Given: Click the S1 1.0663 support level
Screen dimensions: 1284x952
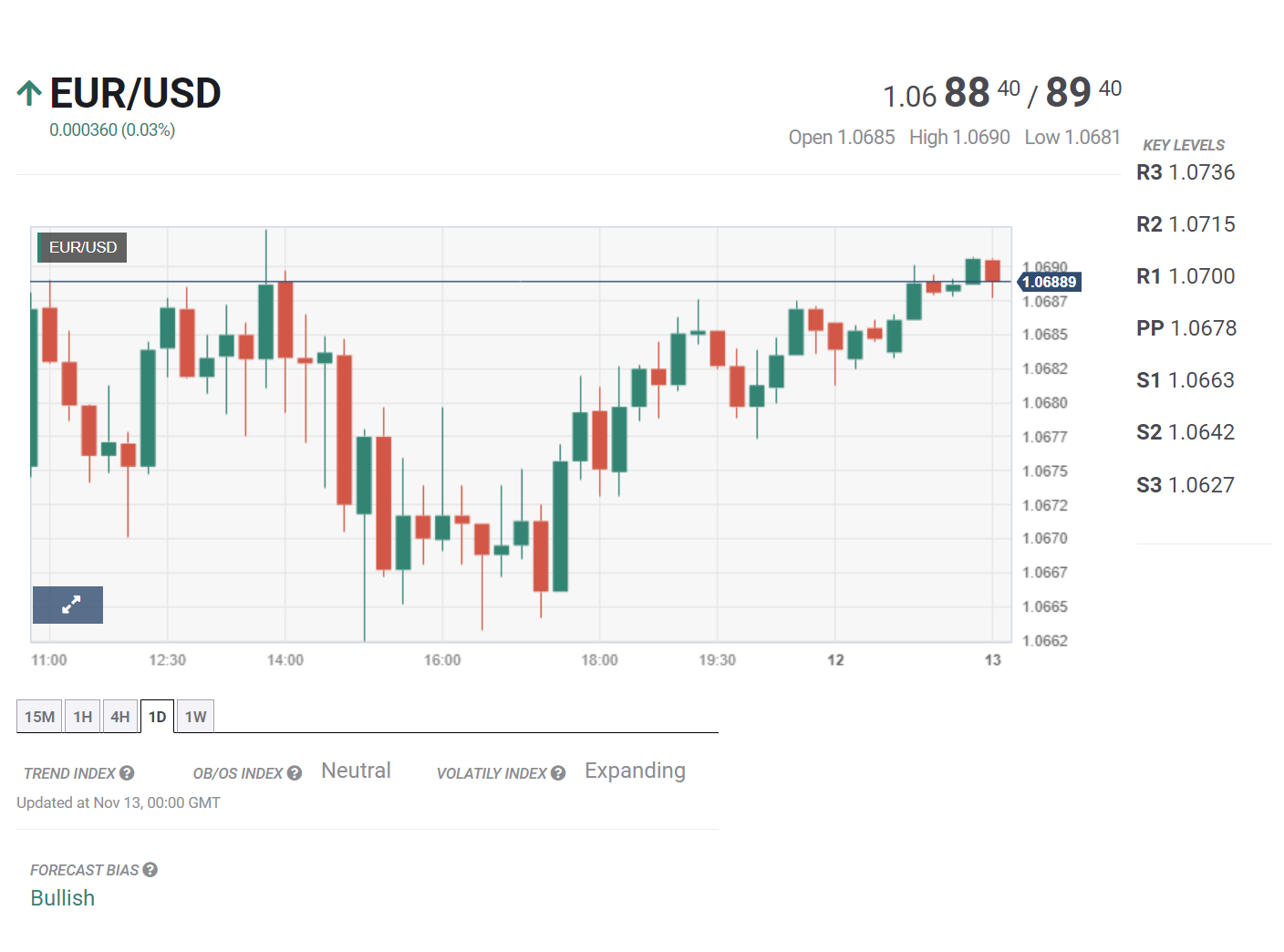Looking at the screenshot, I should click(x=1186, y=380).
